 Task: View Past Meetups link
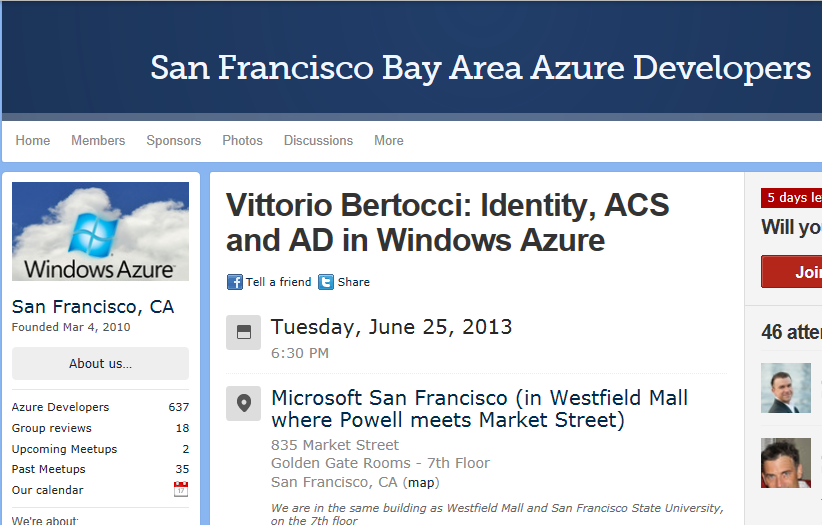coord(48,469)
